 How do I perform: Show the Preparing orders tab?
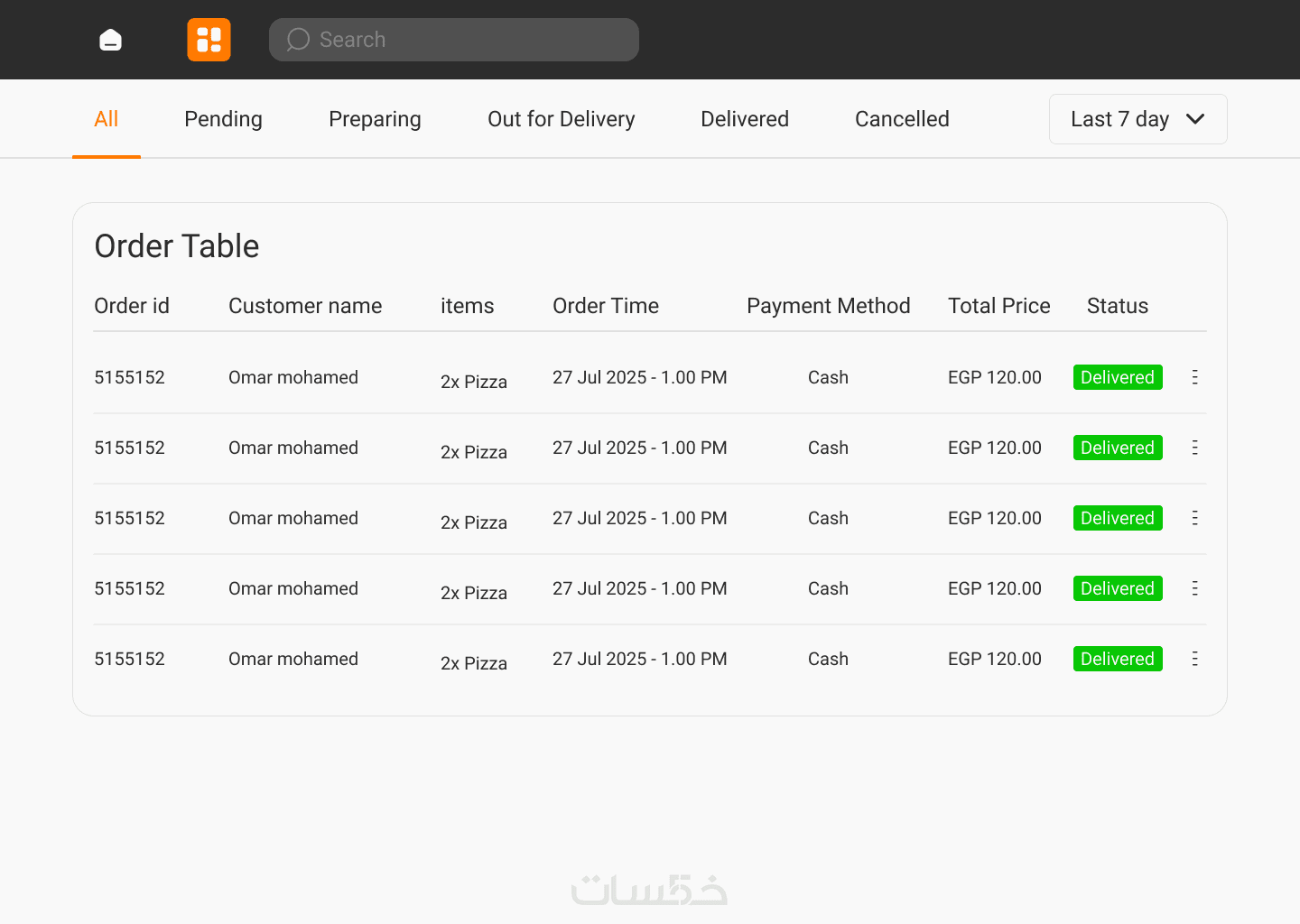click(375, 119)
